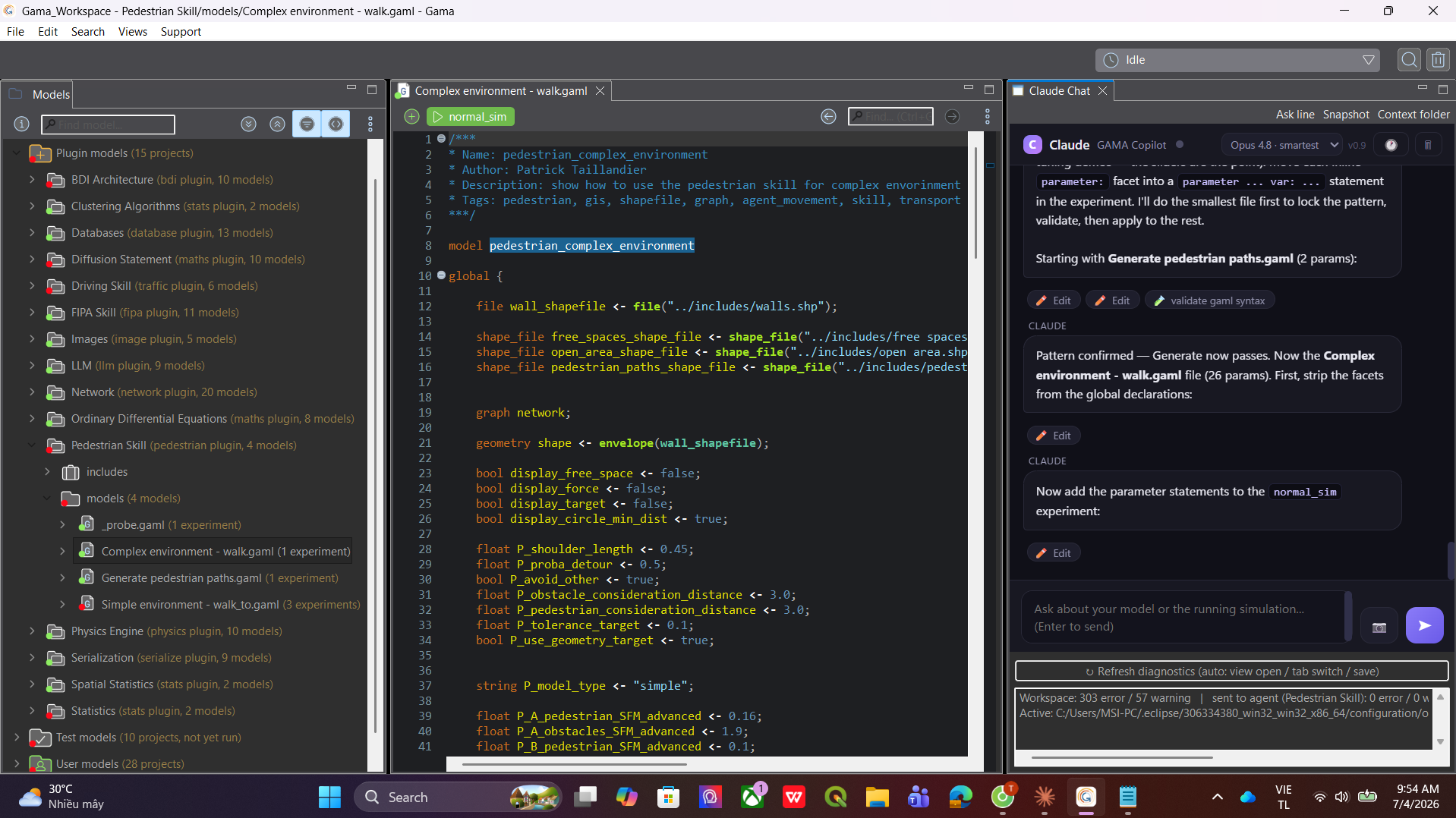
Task: Expand the Driving Skill project
Action: 32,286
